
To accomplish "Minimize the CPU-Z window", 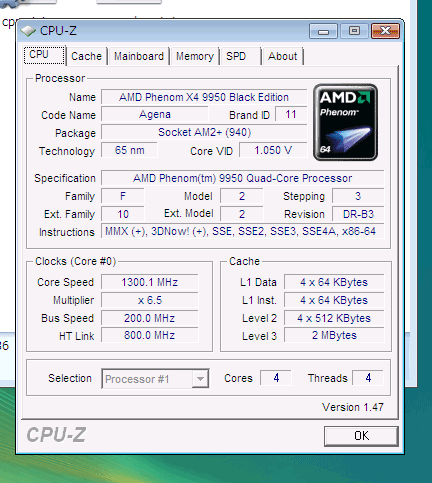I will tap(323, 31).
